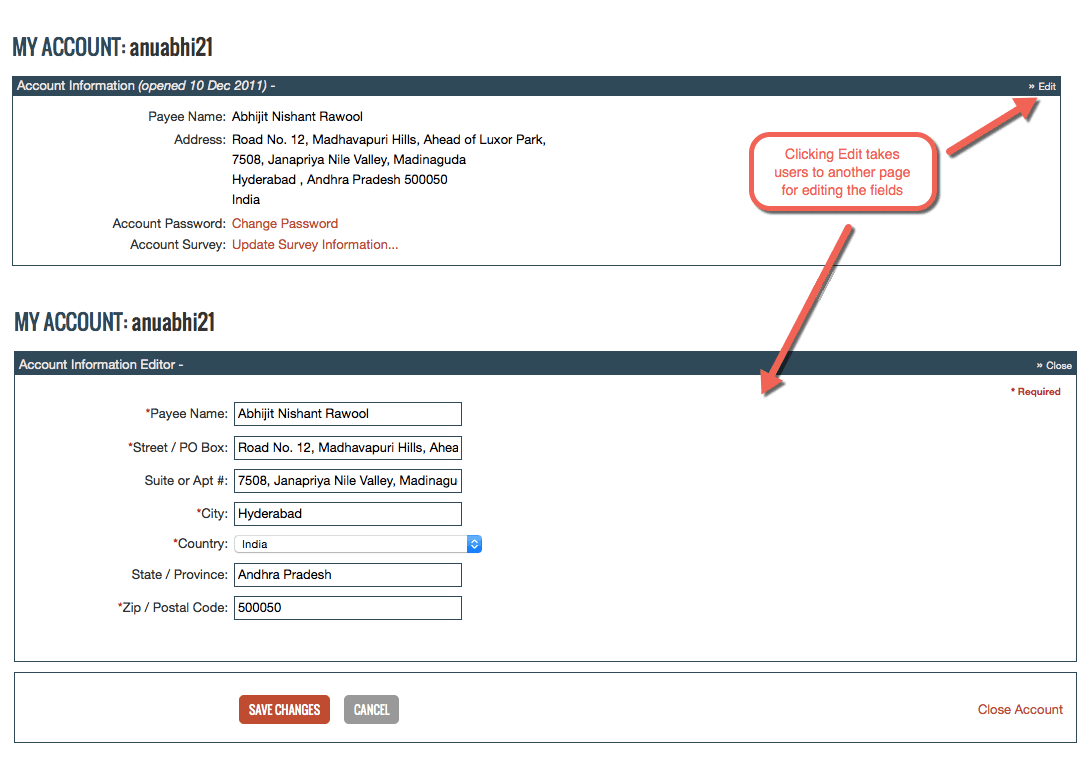1084x764 pixels.
Task: Click the City input showing Hyderabad
Action: click(x=348, y=514)
